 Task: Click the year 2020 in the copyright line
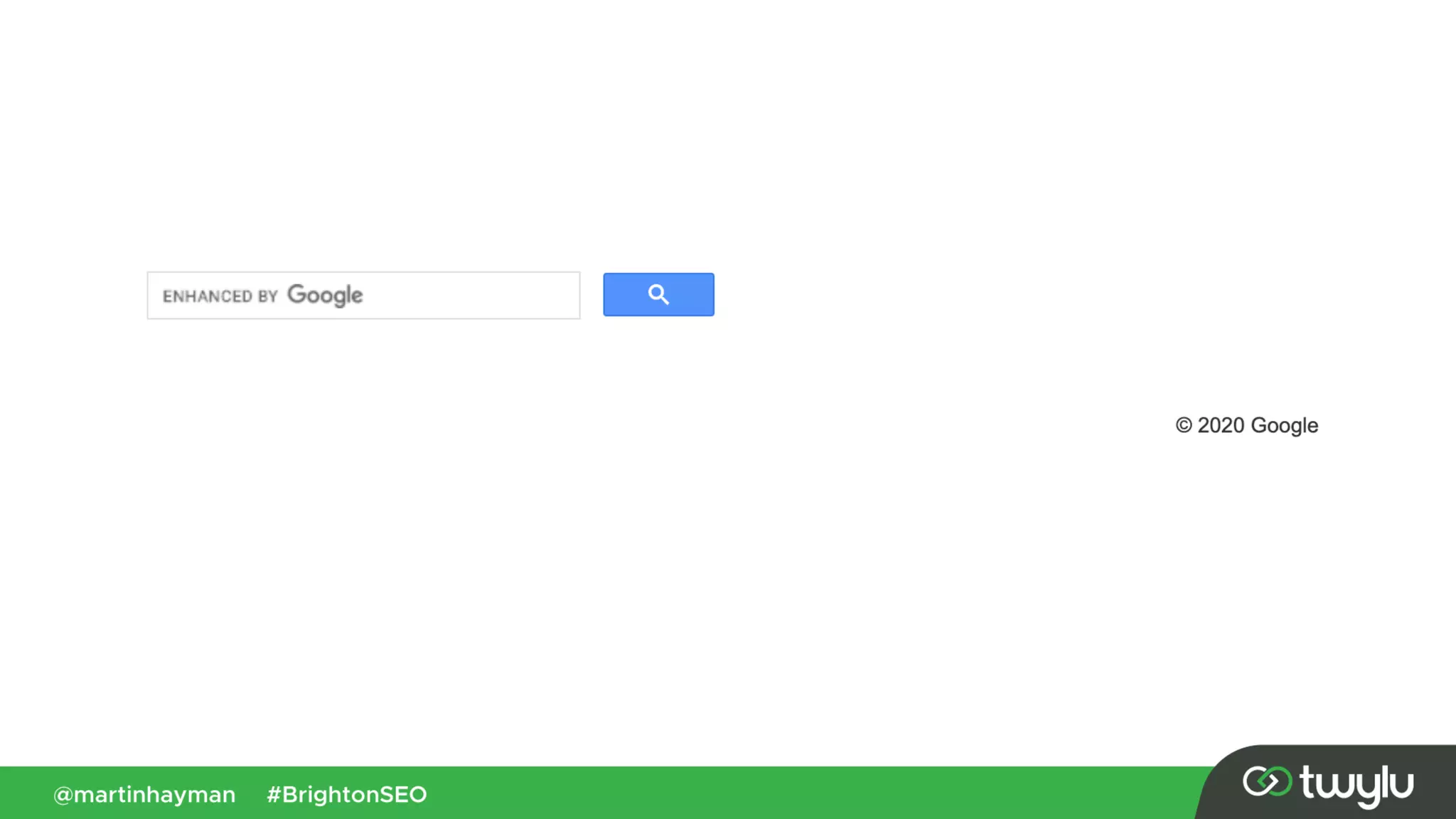[1221, 425]
